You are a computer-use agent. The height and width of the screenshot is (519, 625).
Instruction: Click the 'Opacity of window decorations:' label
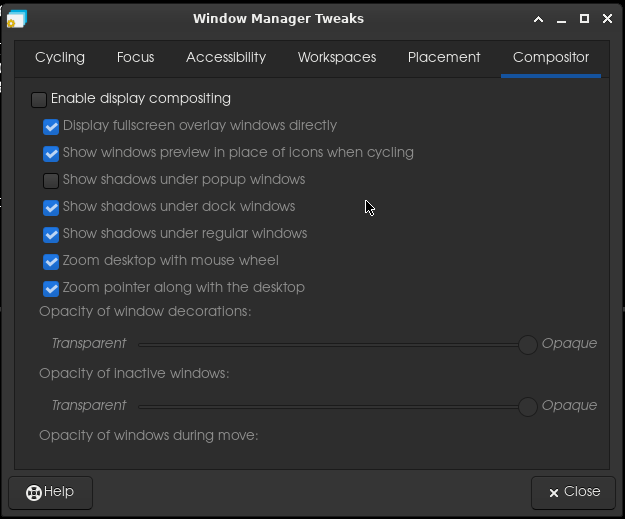point(145,311)
